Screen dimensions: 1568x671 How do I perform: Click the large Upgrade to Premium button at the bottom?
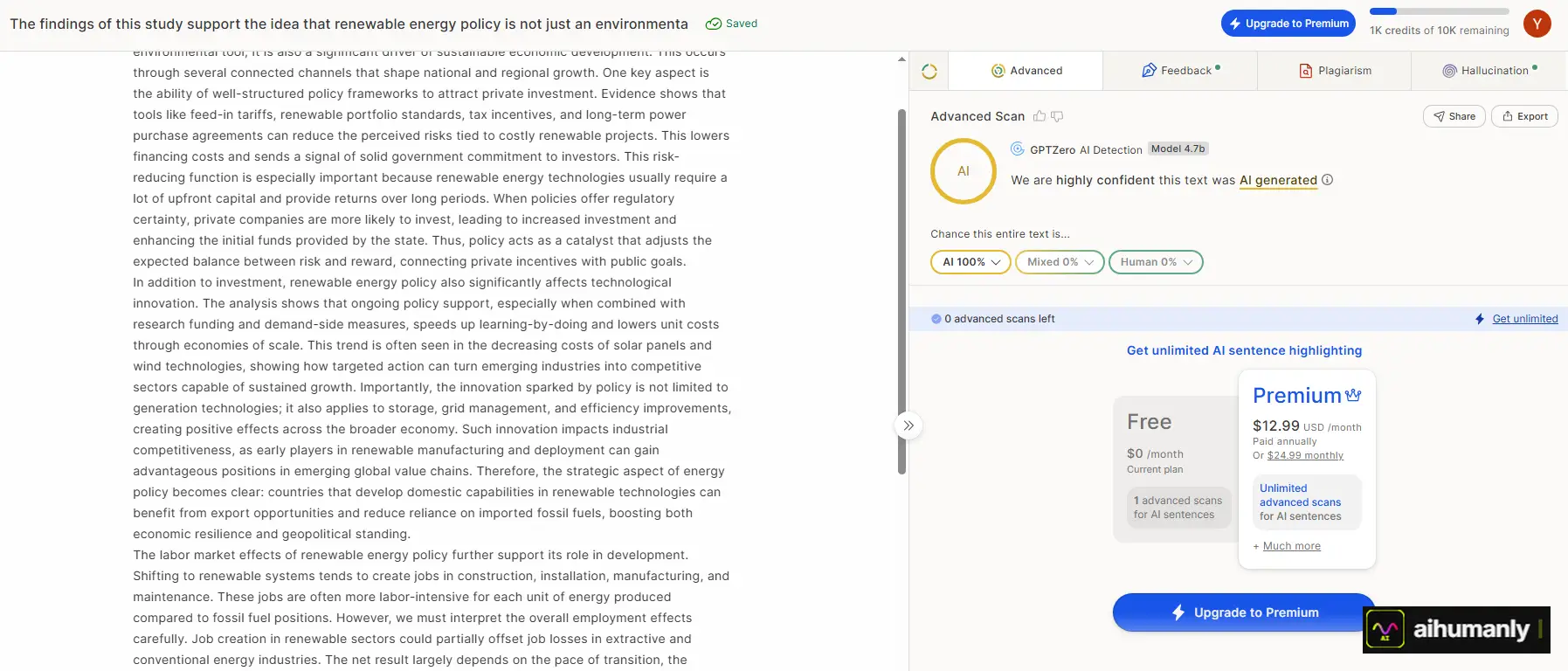tap(1244, 612)
